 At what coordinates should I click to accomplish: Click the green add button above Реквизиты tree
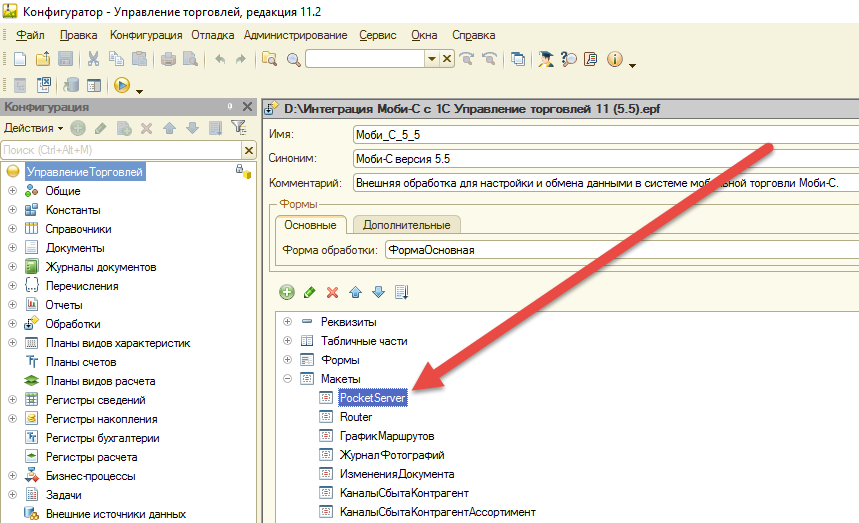click(x=287, y=293)
